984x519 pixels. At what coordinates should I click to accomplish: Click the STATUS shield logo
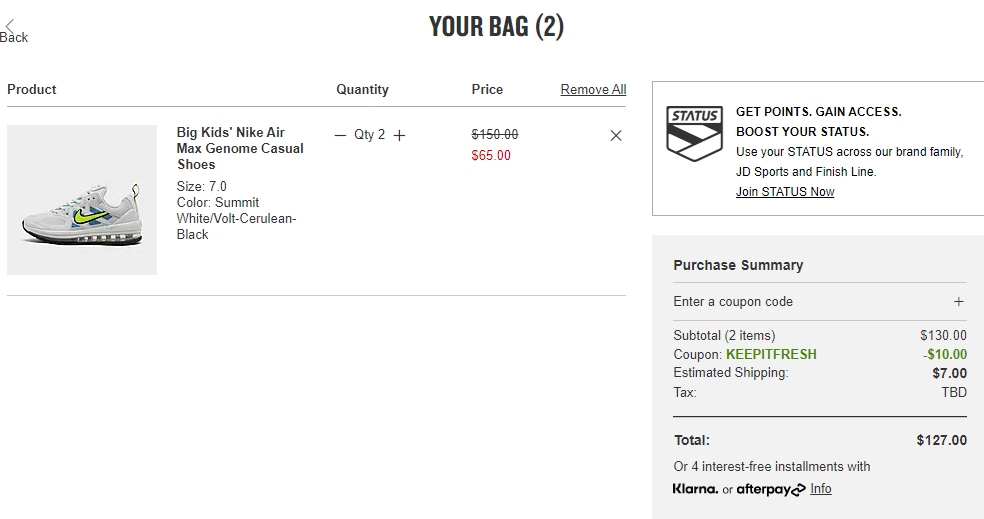point(694,134)
